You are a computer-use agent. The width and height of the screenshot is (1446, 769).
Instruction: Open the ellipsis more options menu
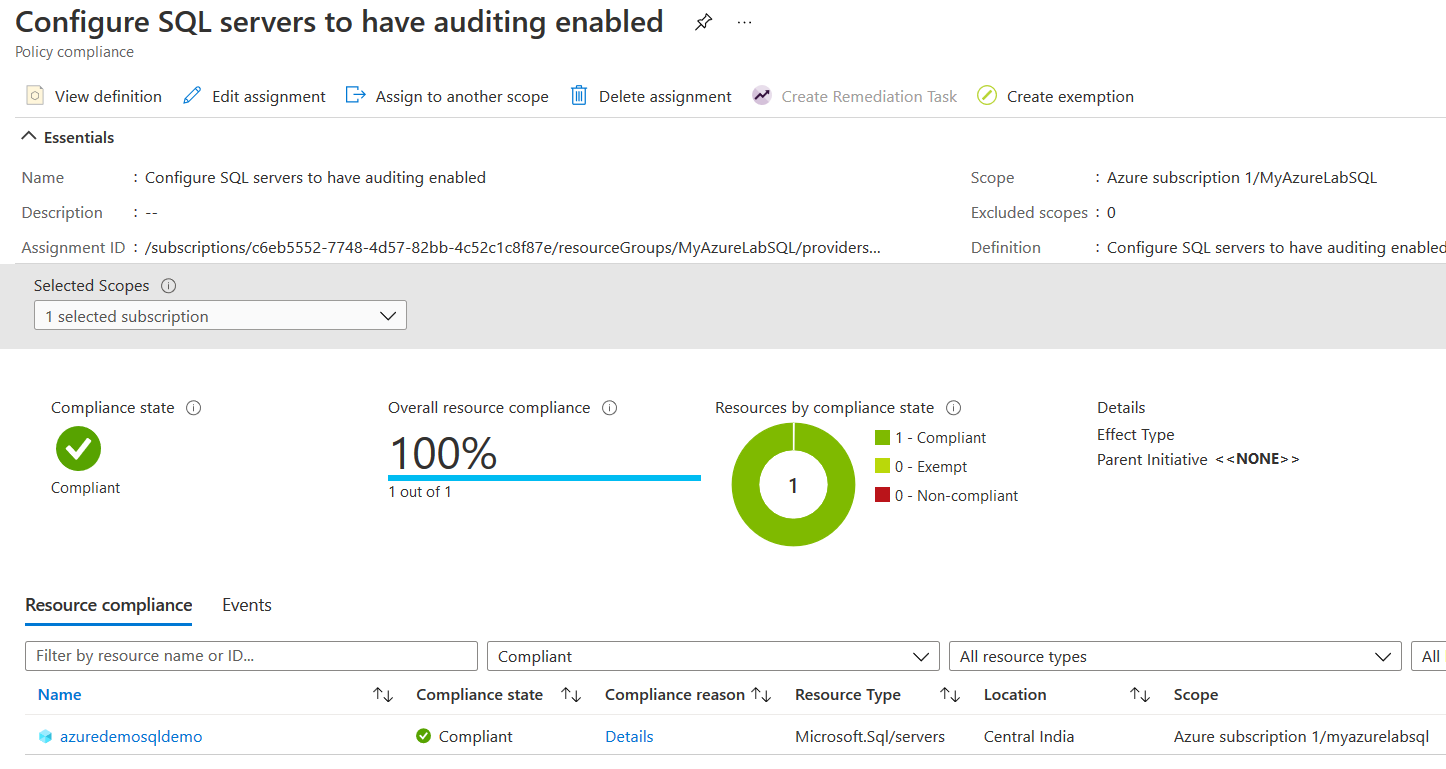744,22
